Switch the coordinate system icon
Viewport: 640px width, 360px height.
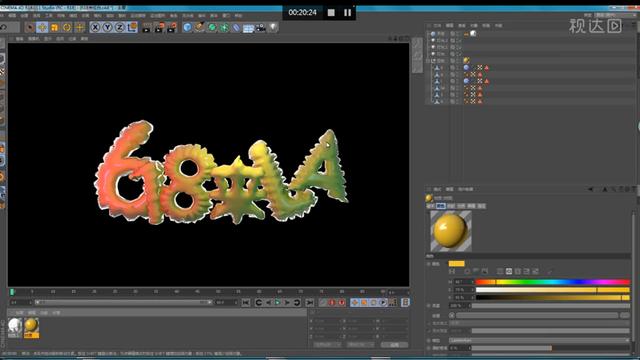[x=132, y=27]
